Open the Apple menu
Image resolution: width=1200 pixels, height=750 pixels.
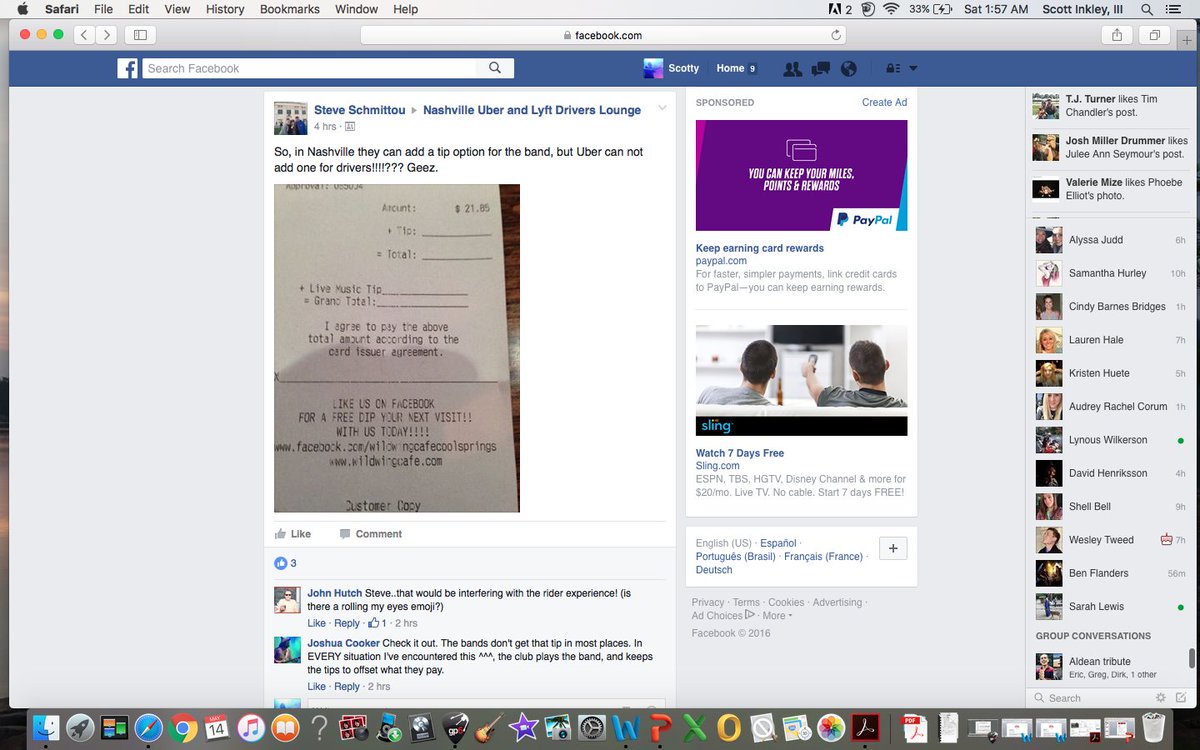coord(21,9)
